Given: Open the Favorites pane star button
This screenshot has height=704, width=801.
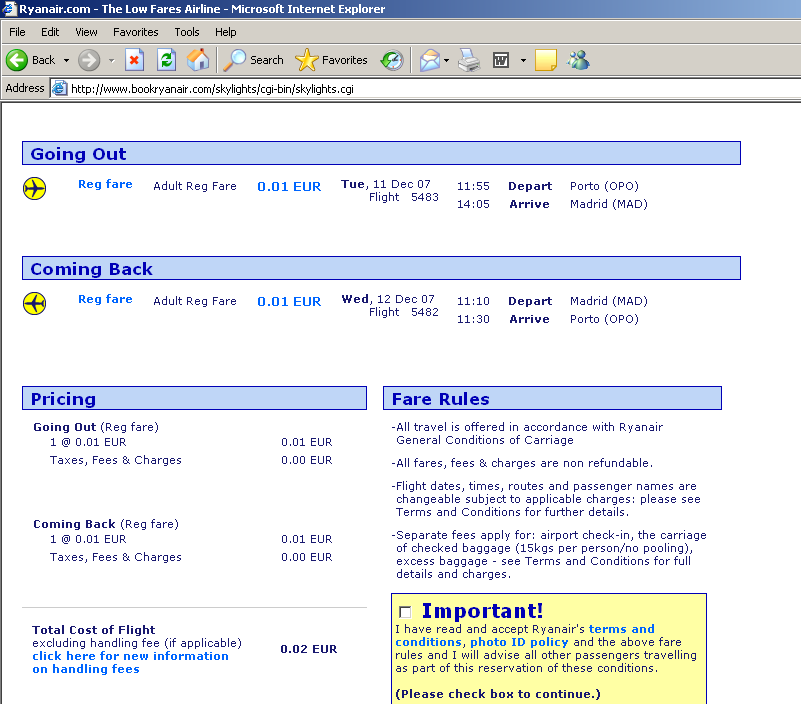Looking at the screenshot, I should (x=332, y=60).
